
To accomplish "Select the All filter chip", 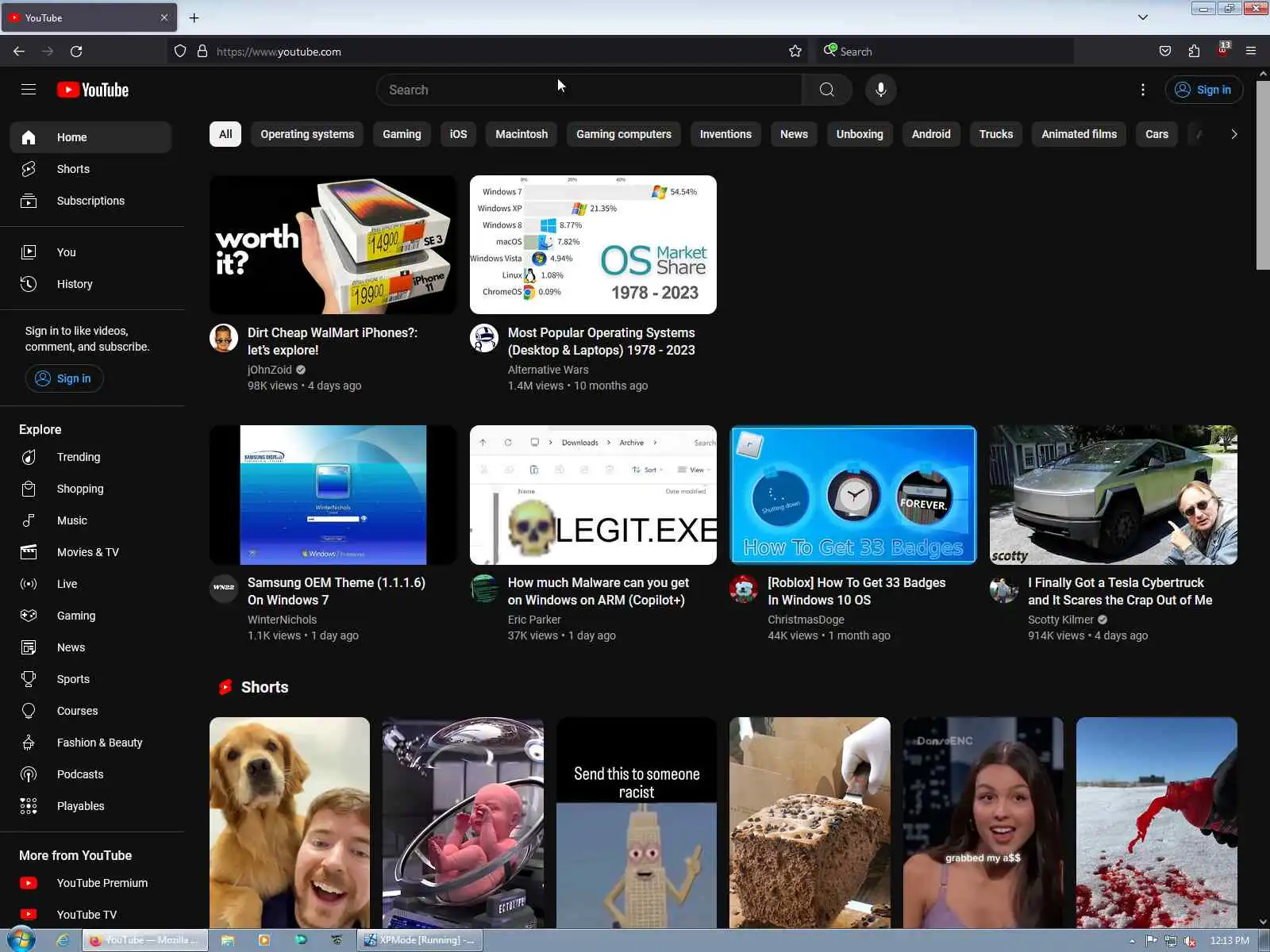I will [225, 134].
